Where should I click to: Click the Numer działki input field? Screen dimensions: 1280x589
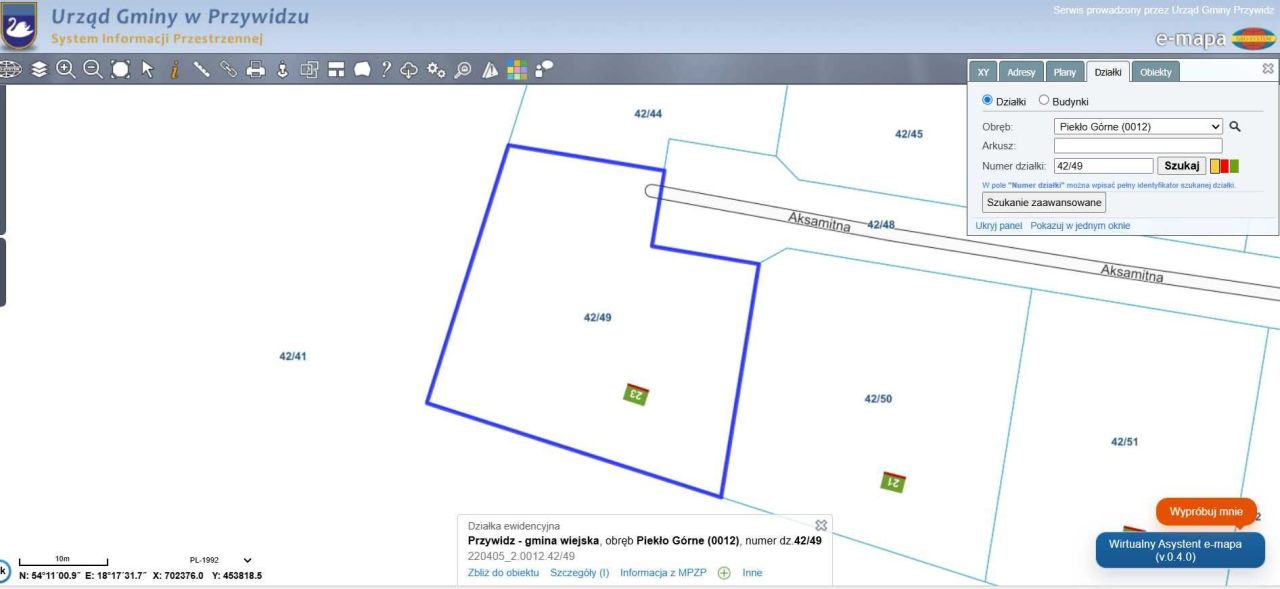click(1104, 166)
